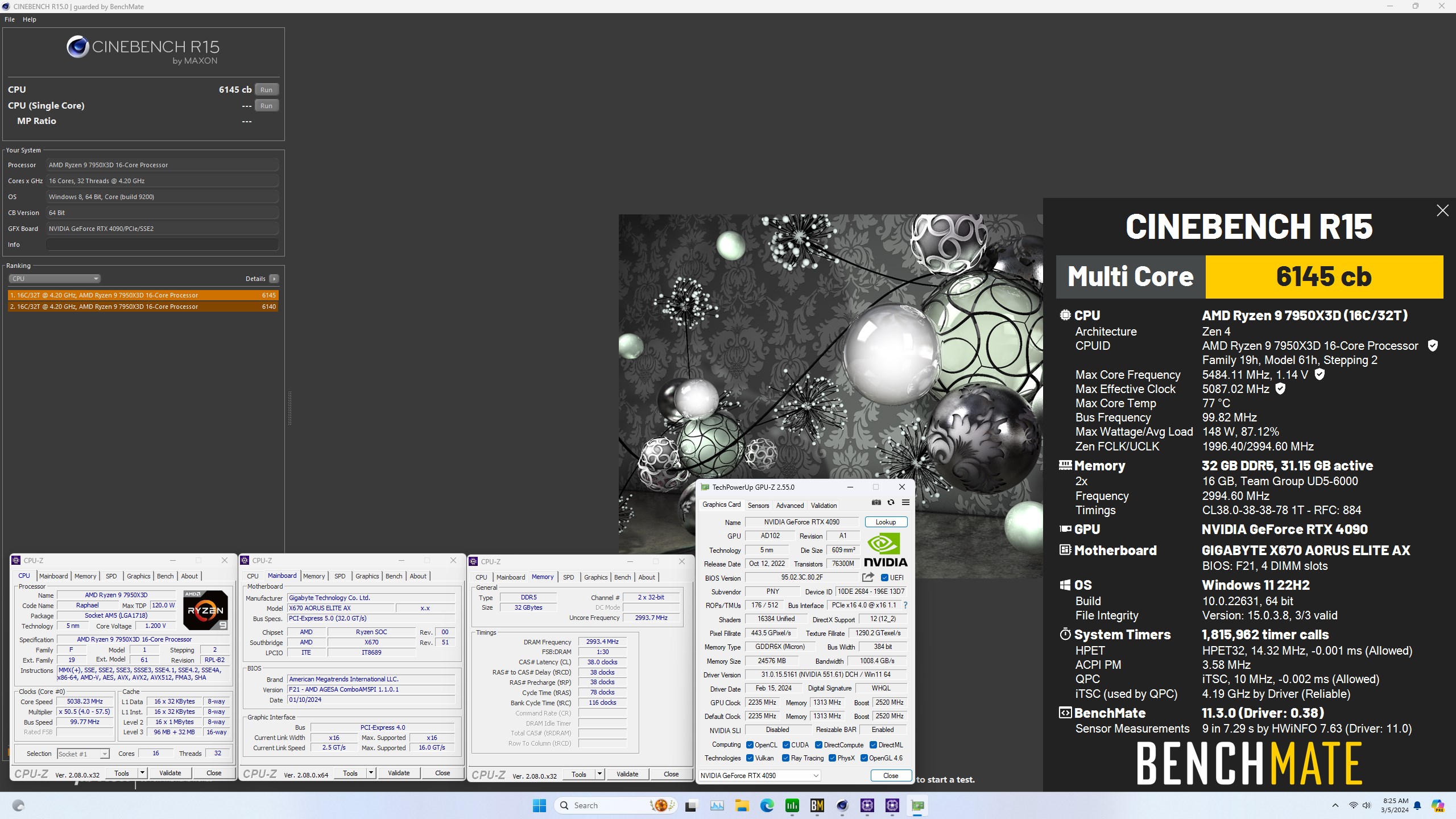This screenshot has height=819, width=1456.
Task: Click the GPU-Z taskbar icon
Action: click(917, 805)
